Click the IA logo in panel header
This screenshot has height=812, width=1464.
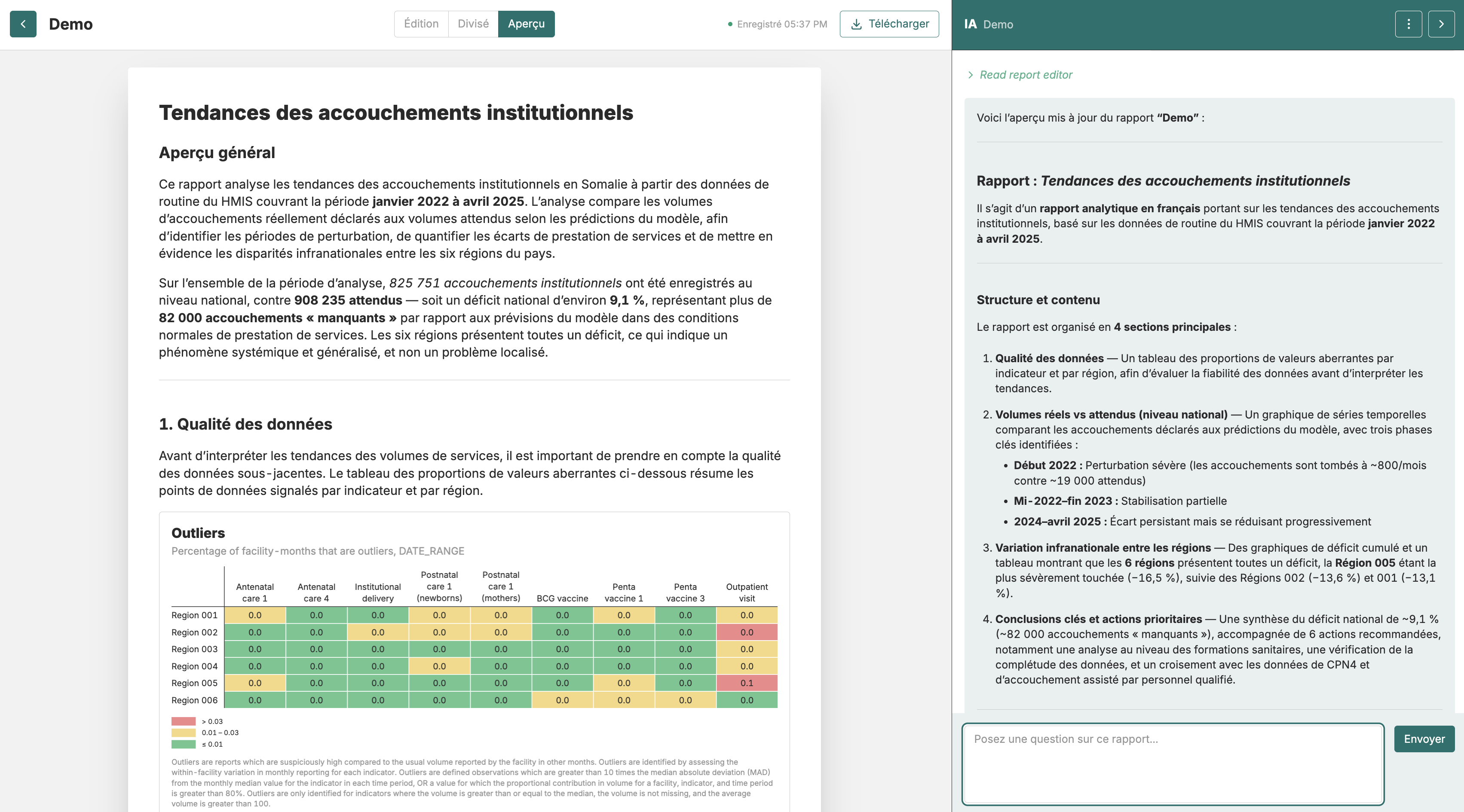coord(970,24)
